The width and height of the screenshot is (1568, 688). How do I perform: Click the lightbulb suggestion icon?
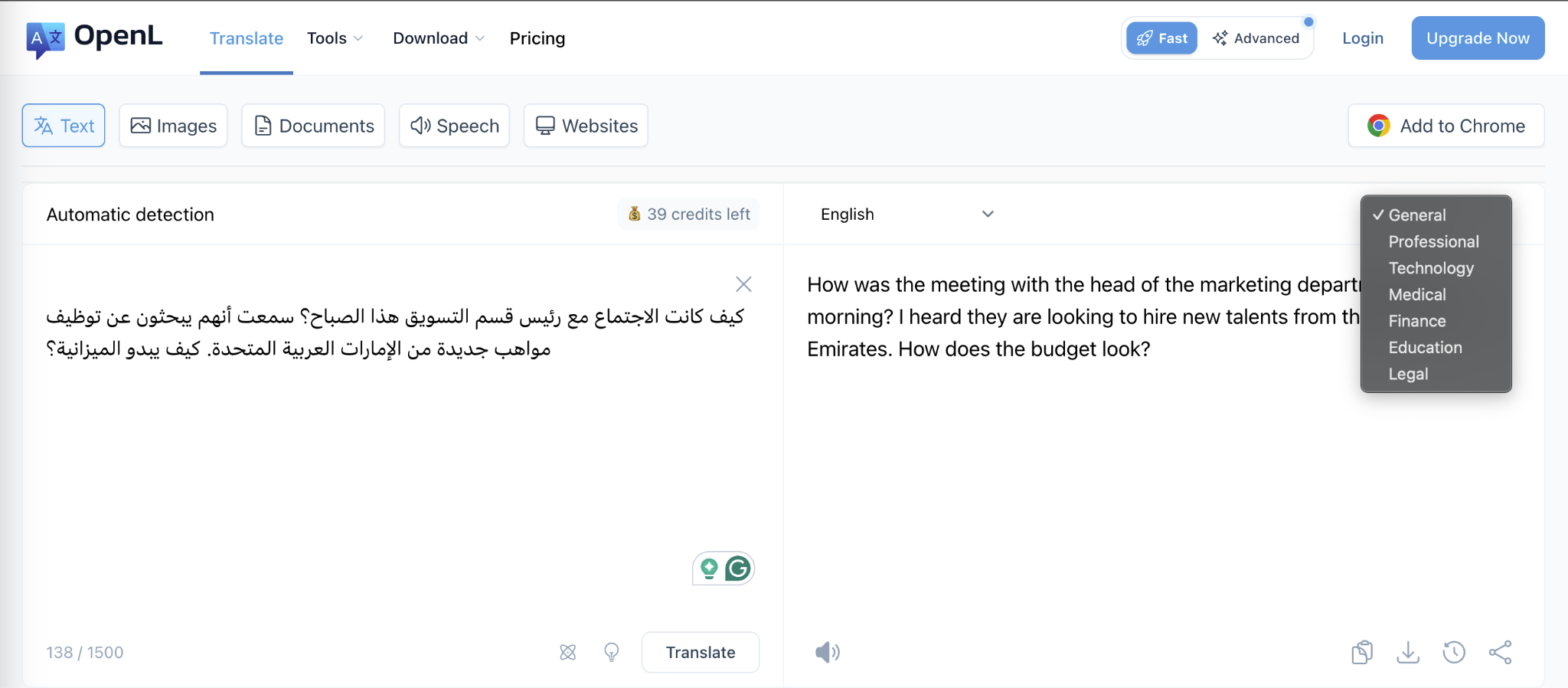click(x=611, y=652)
